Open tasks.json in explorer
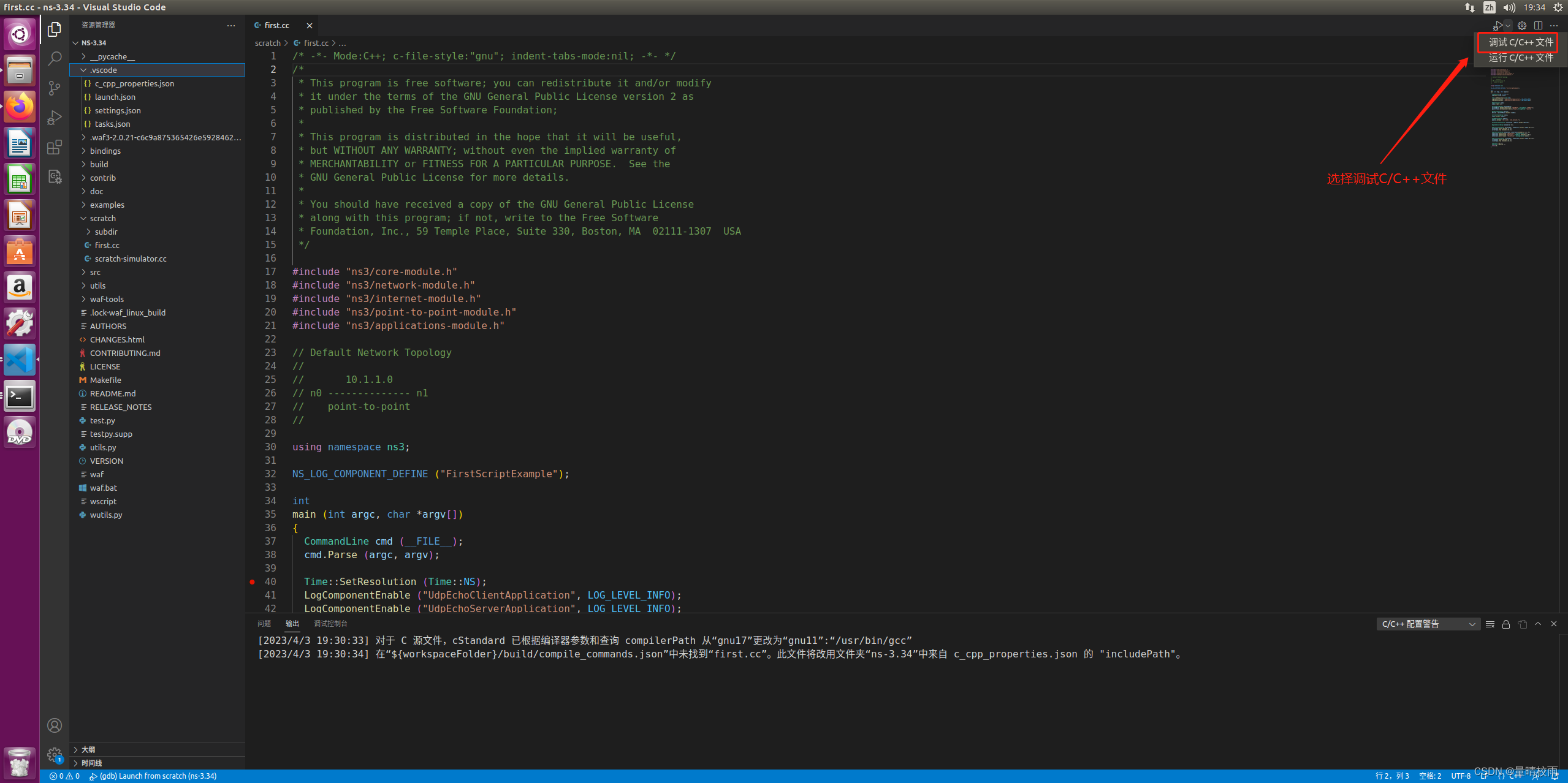1568x783 pixels. (158, 124)
